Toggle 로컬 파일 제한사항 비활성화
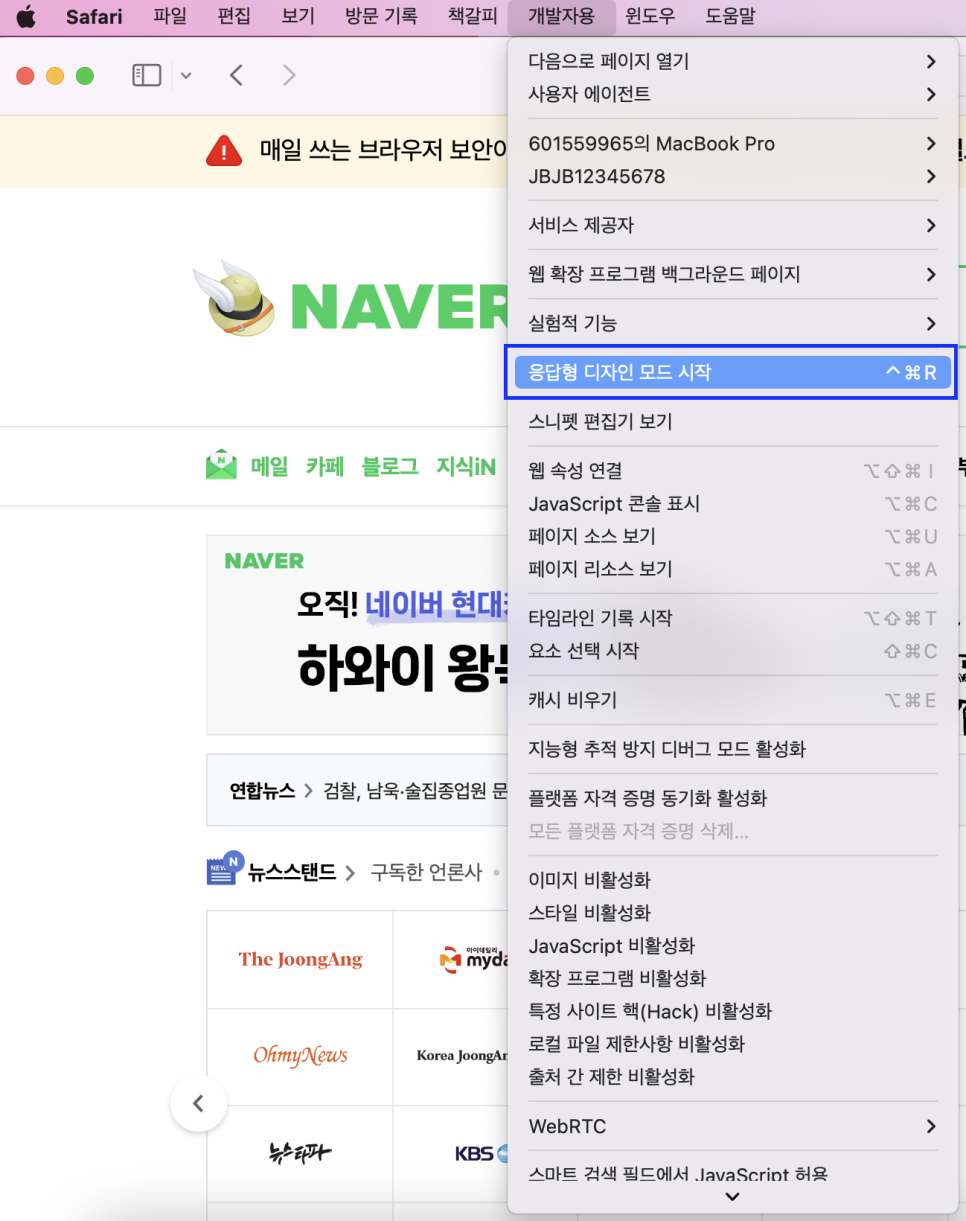 click(x=732, y=1045)
